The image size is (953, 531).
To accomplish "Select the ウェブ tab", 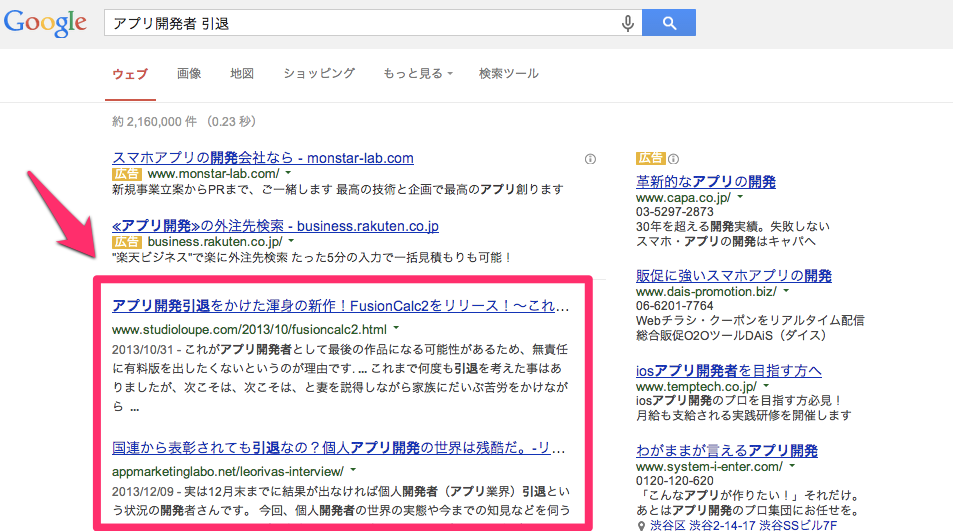I will tap(130, 74).
